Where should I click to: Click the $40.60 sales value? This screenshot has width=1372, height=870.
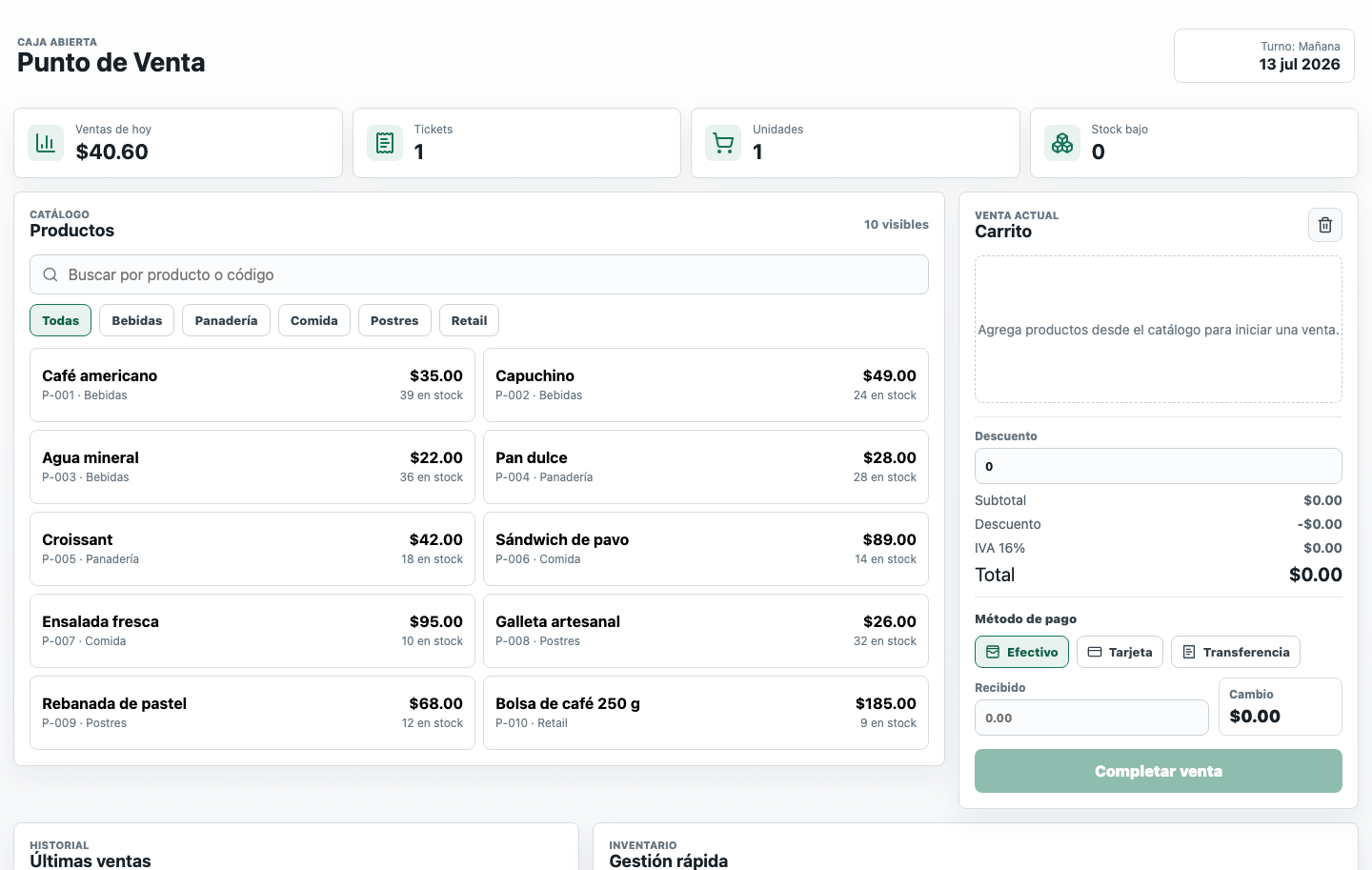pyautogui.click(x=111, y=152)
